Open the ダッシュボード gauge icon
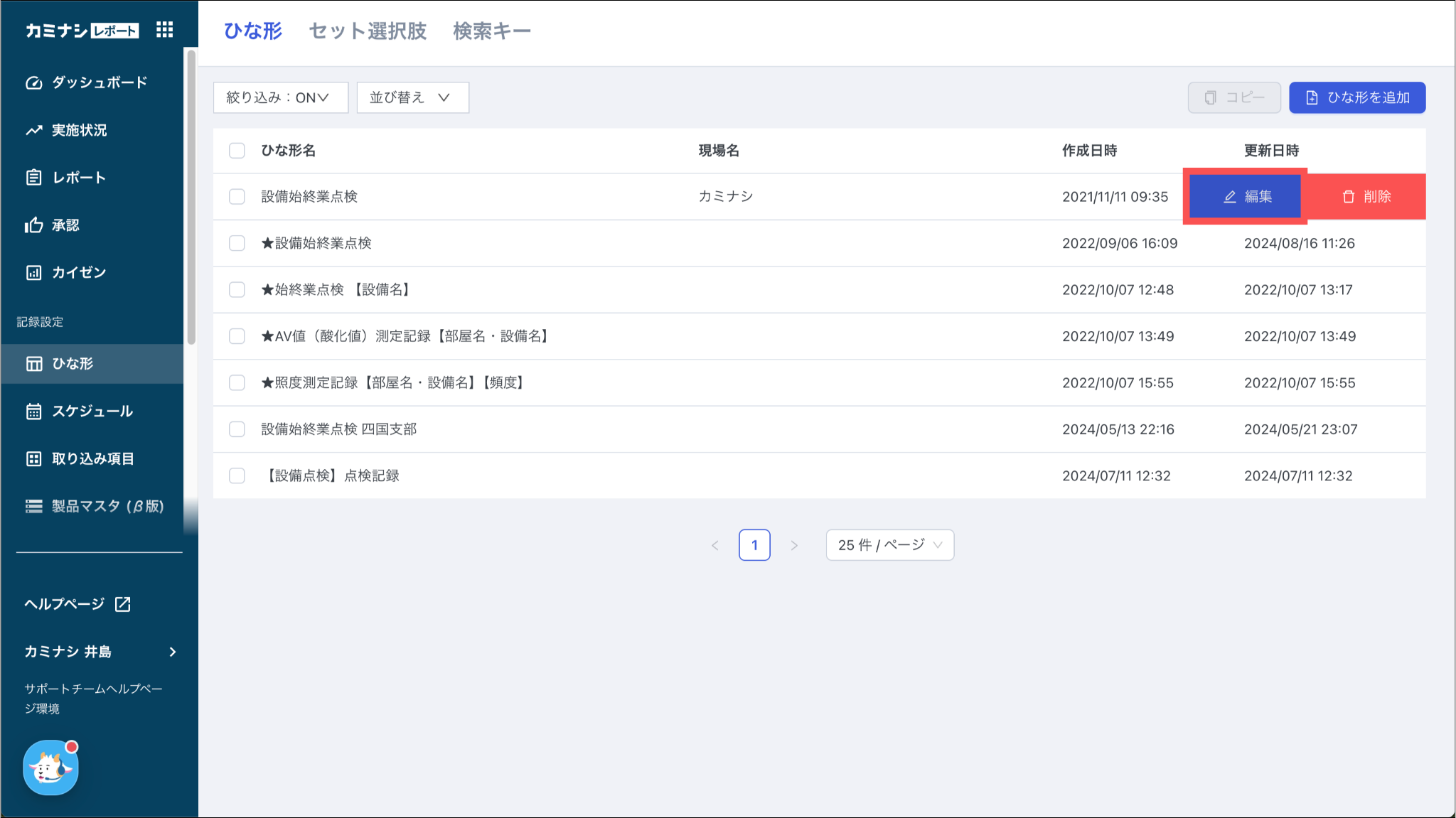 (33, 83)
